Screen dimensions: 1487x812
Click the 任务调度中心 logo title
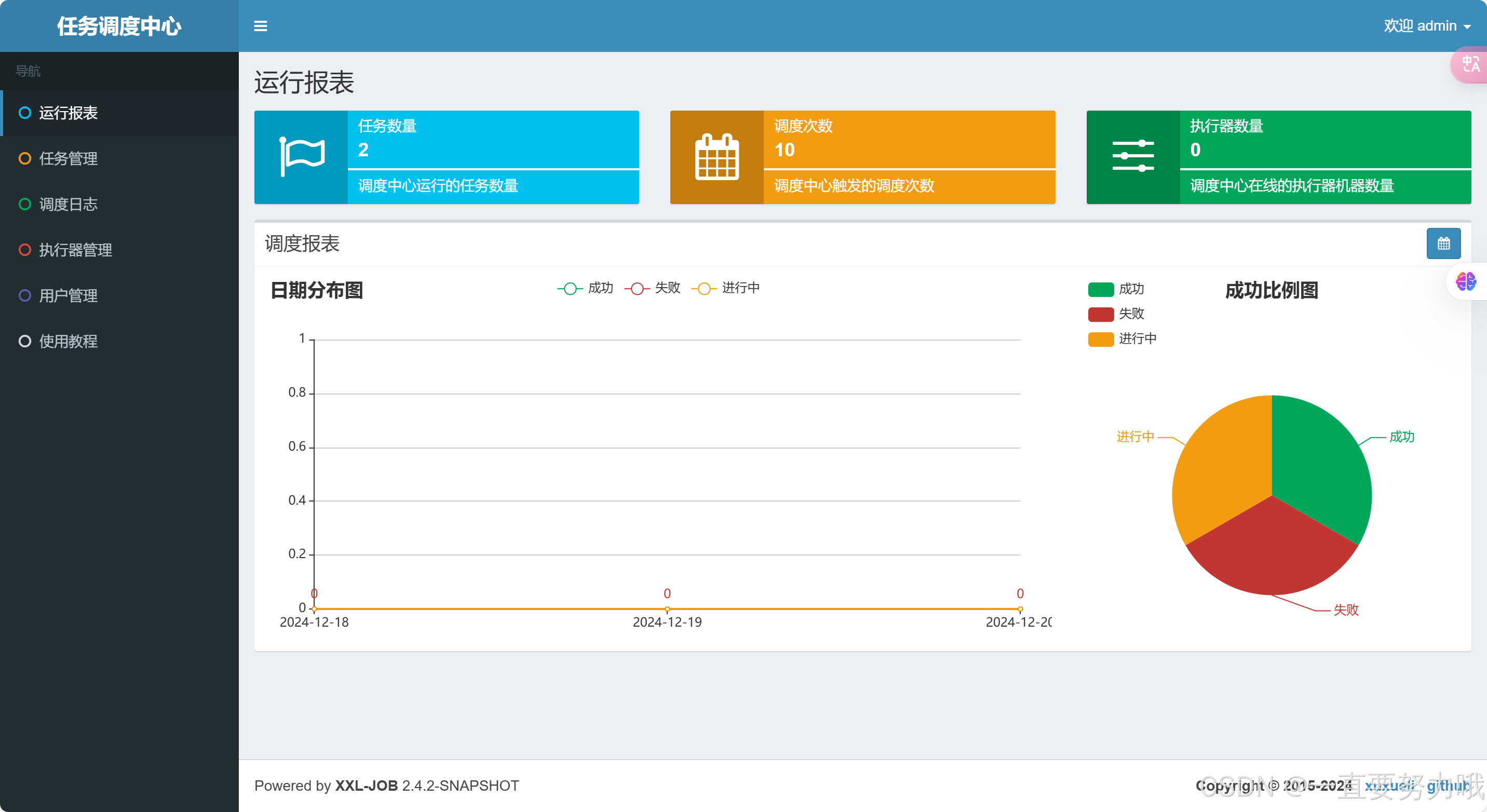coord(119,26)
